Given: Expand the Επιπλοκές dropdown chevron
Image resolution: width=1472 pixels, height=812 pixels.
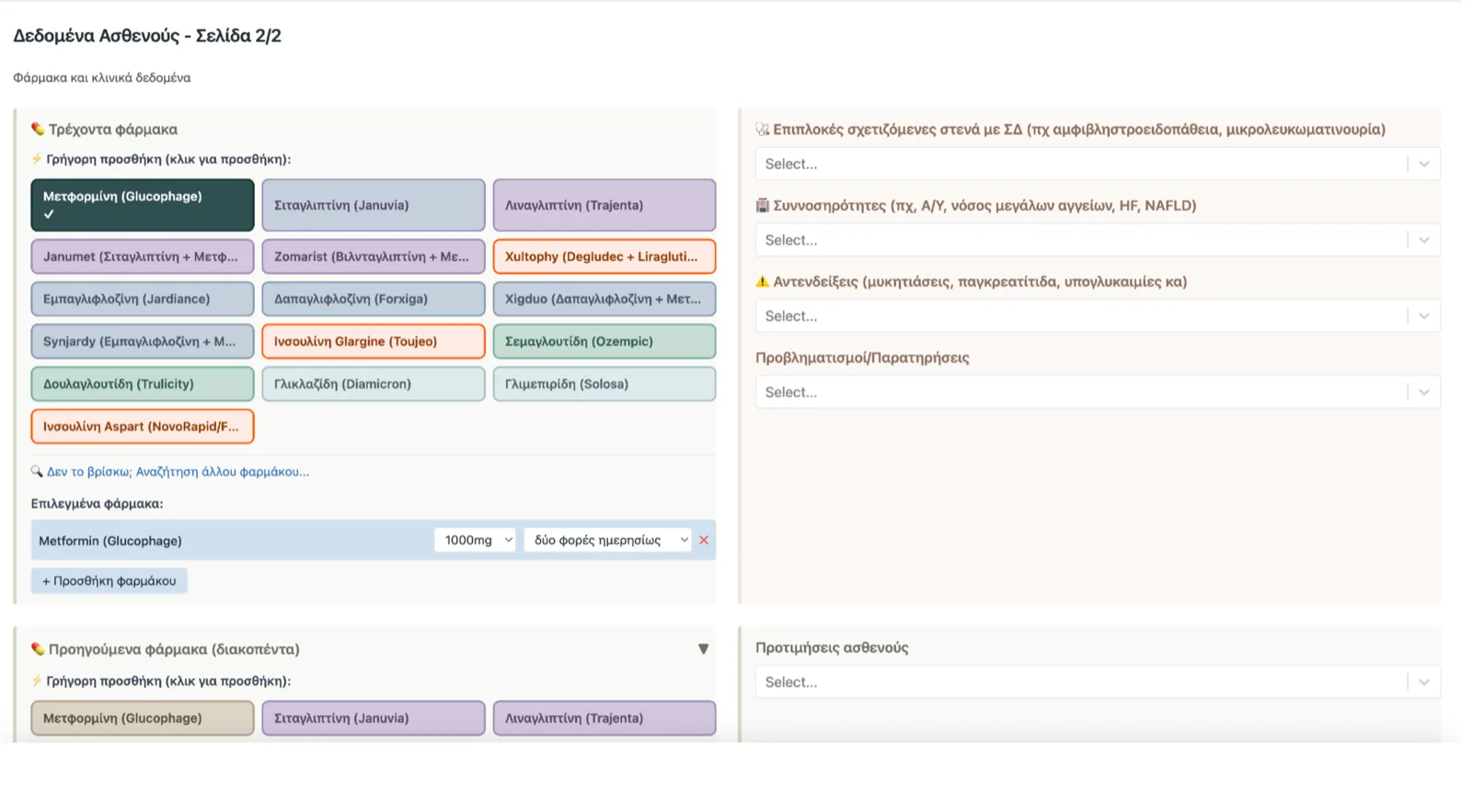Looking at the screenshot, I should 1424,164.
